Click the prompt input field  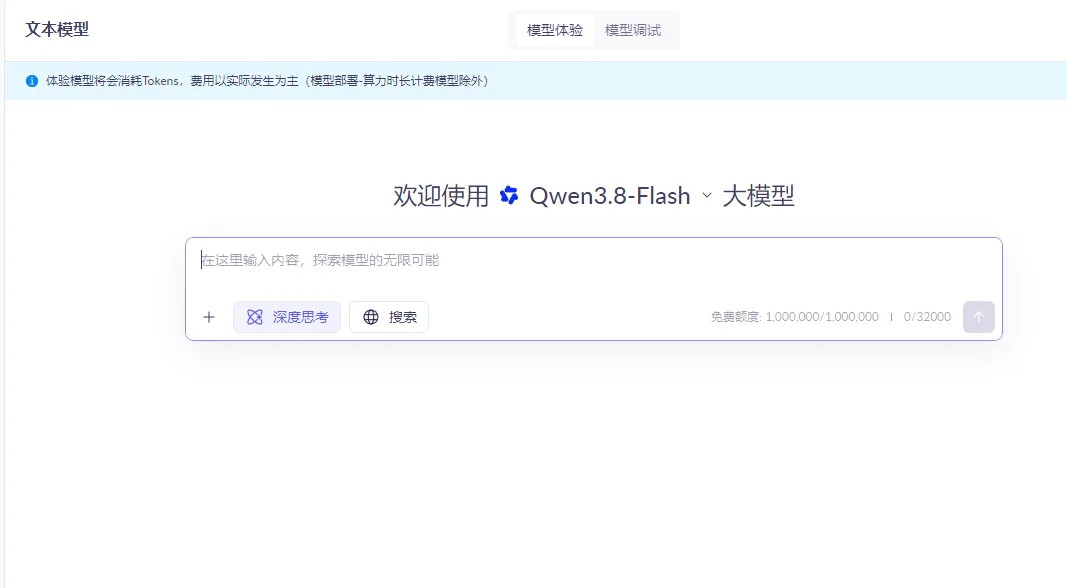click(x=593, y=261)
